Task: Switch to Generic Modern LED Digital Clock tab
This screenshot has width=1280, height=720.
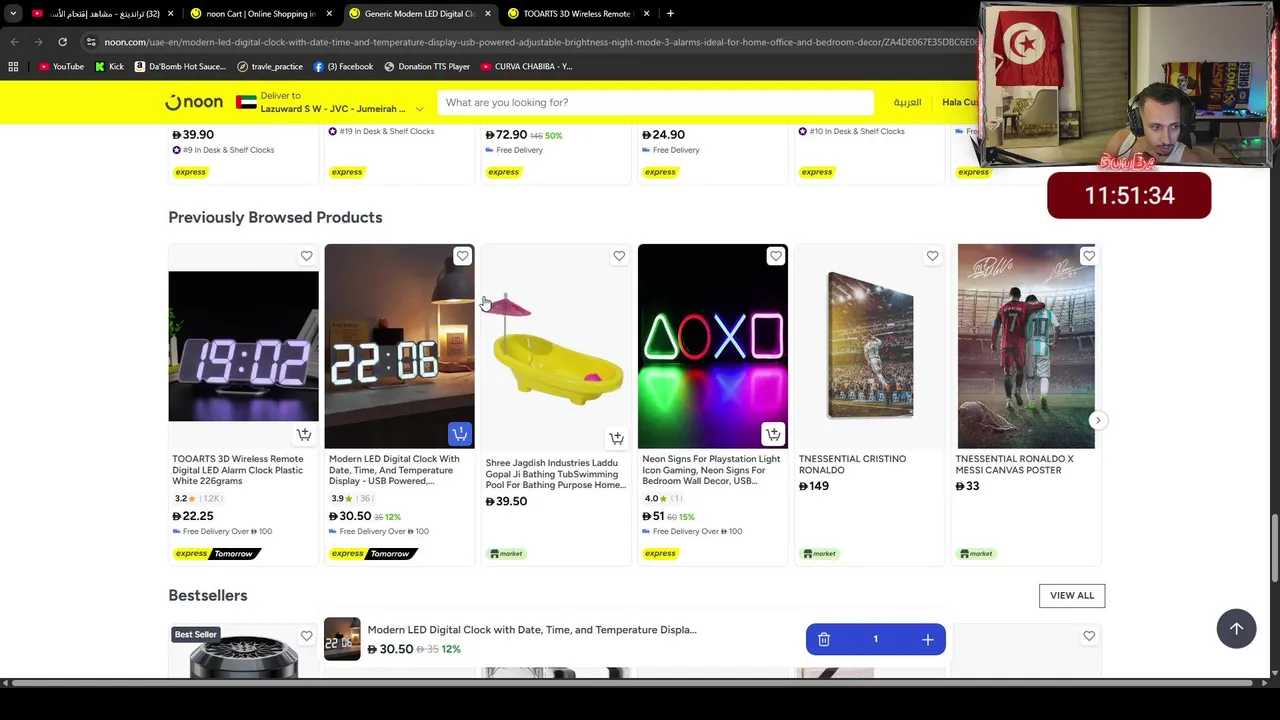Action: tap(419, 13)
